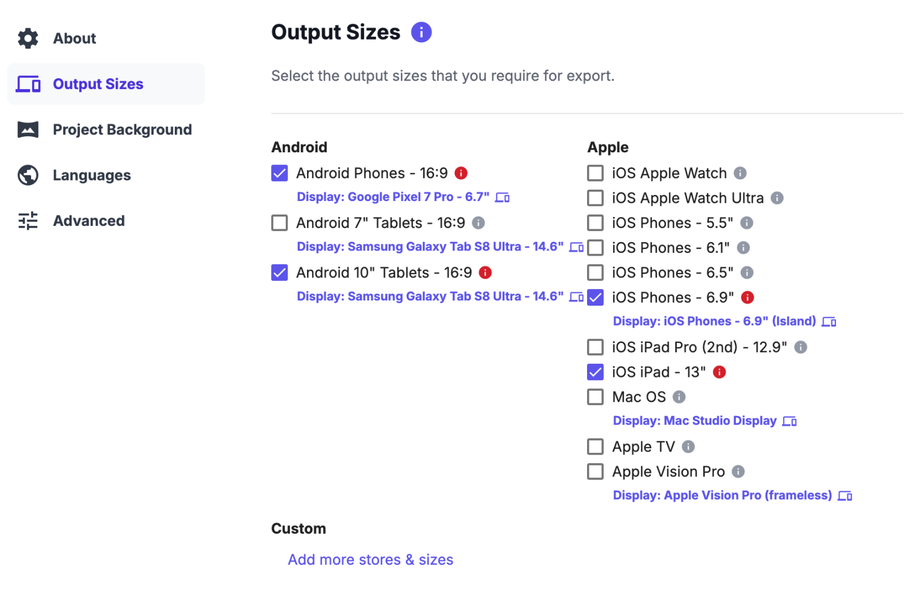Image resolution: width=920 pixels, height=601 pixels.
Task: Click device icon after Mac Studio Display
Action: coord(790,421)
